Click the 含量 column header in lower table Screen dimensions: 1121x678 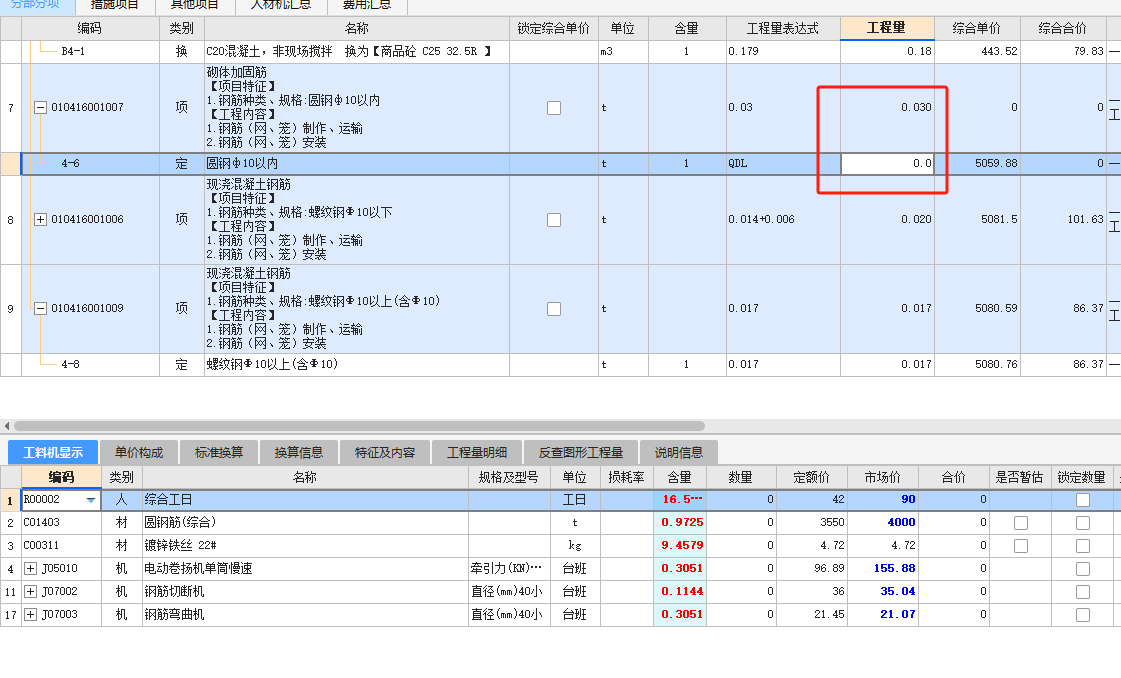[679, 477]
